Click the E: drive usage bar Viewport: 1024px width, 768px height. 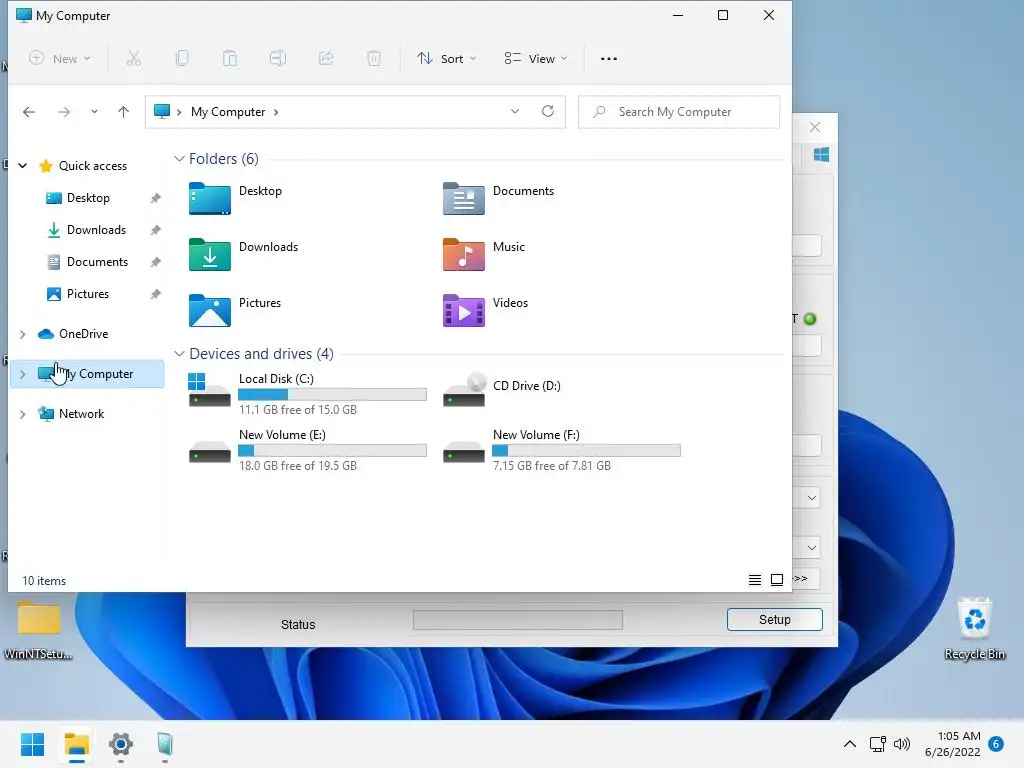332,451
